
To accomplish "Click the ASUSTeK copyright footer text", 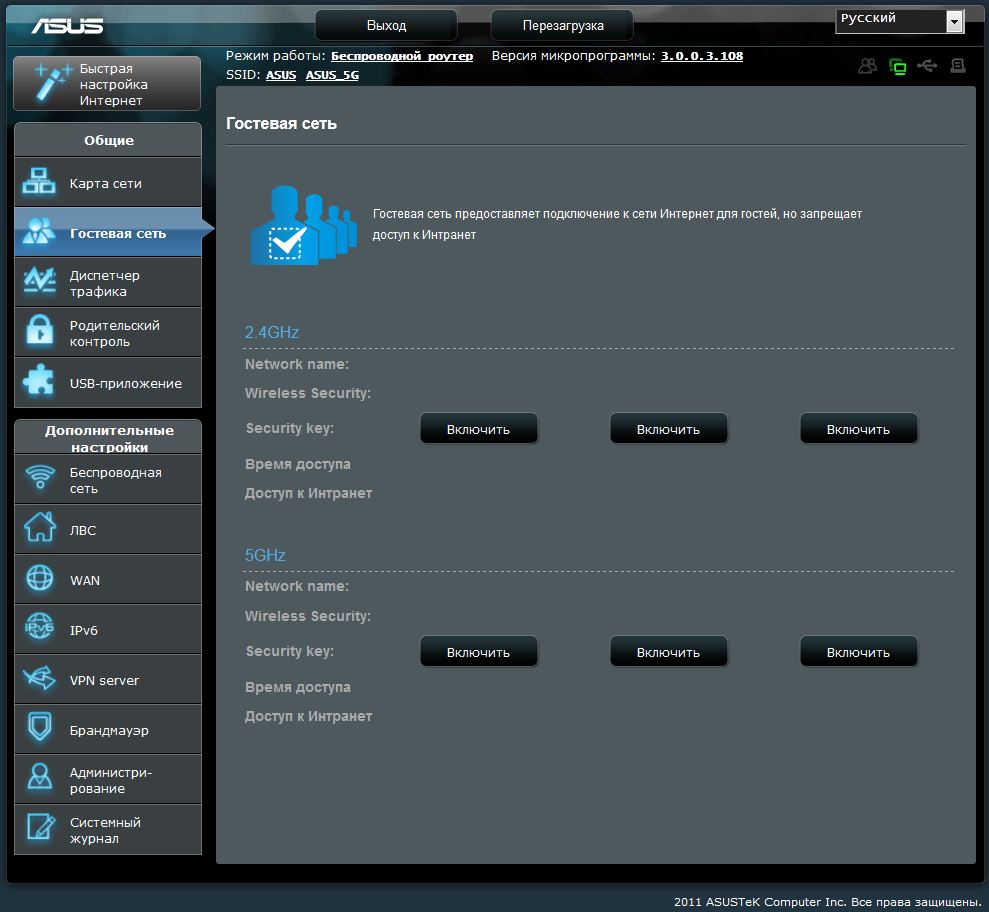I will pyautogui.click(x=827, y=902).
